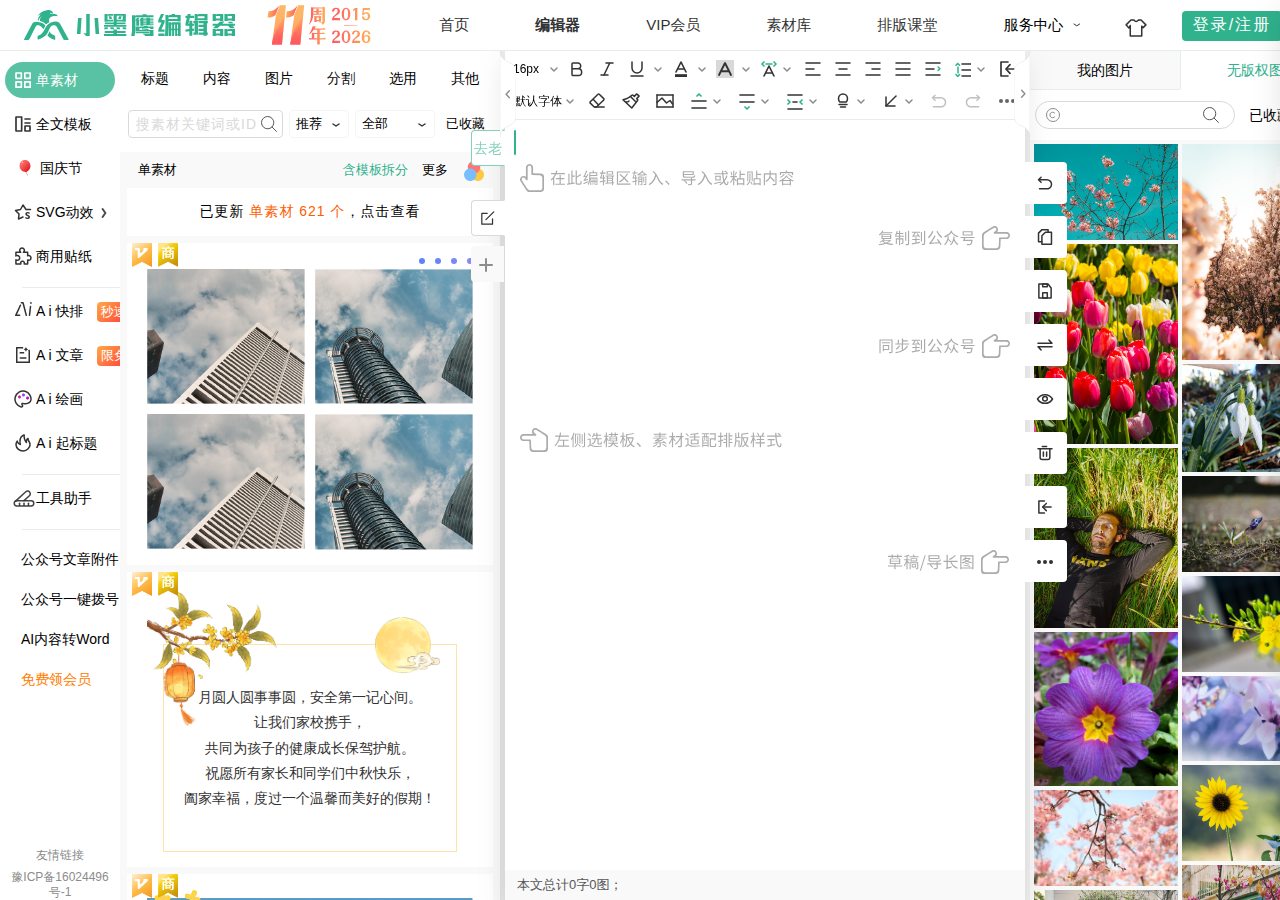This screenshot has height=900, width=1280.
Task: Switch to the 标题 materials tab
Action: click(x=155, y=79)
